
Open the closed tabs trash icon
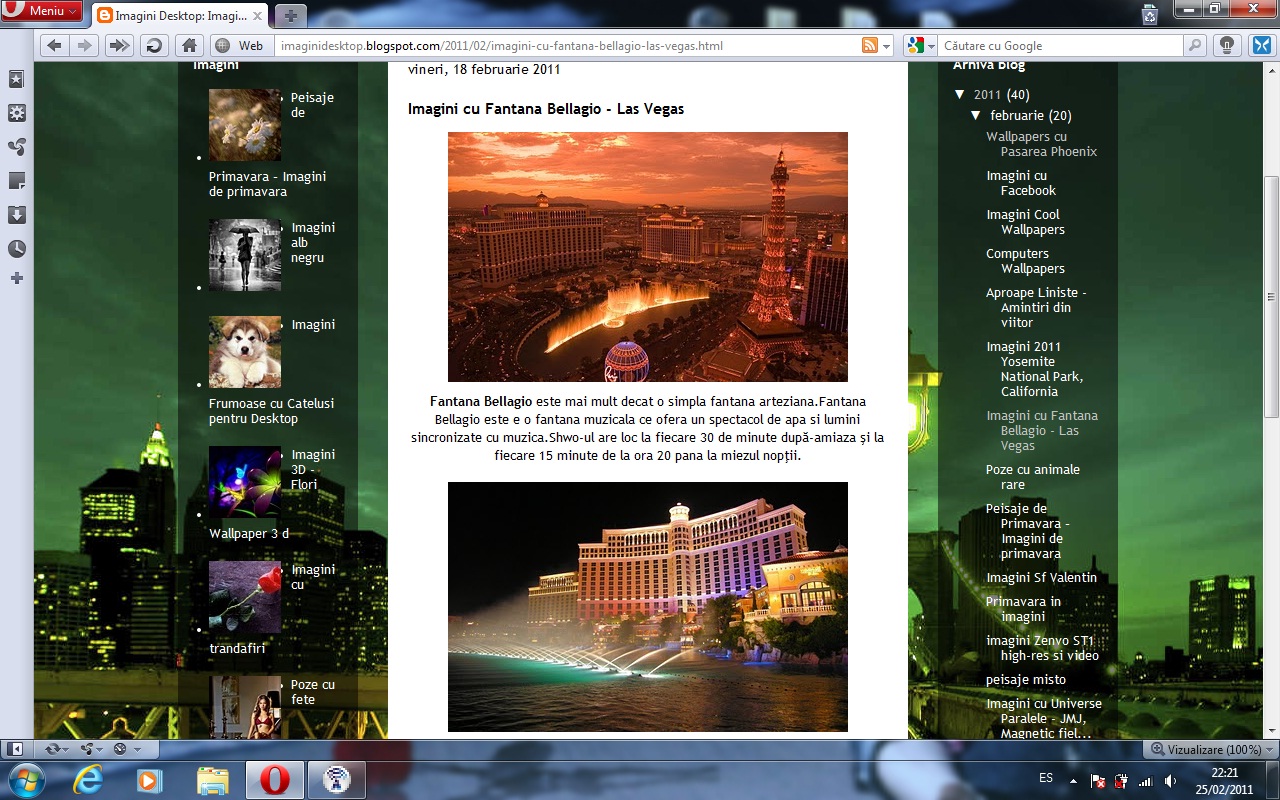click(1151, 13)
